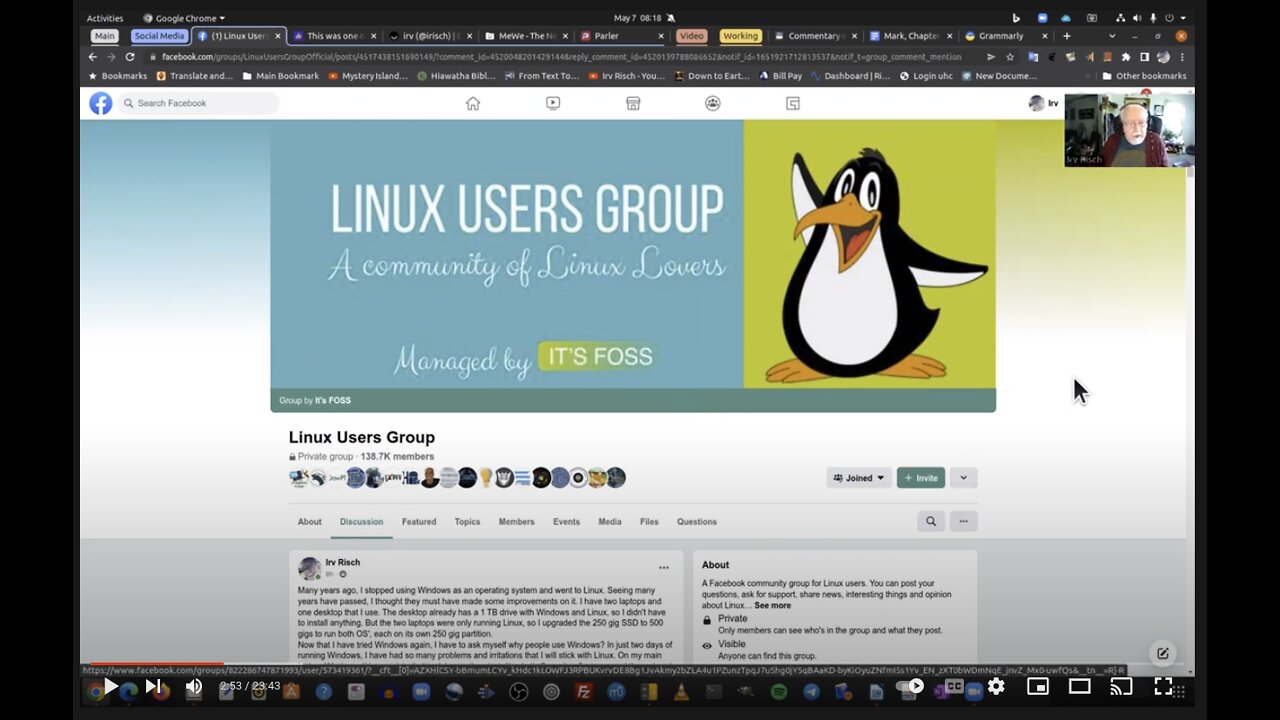The width and height of the screenshot is (1280, 720).
Task: Open Chrome search tabs chevron
Action: pyautogui.click(x=1112, y=36)
